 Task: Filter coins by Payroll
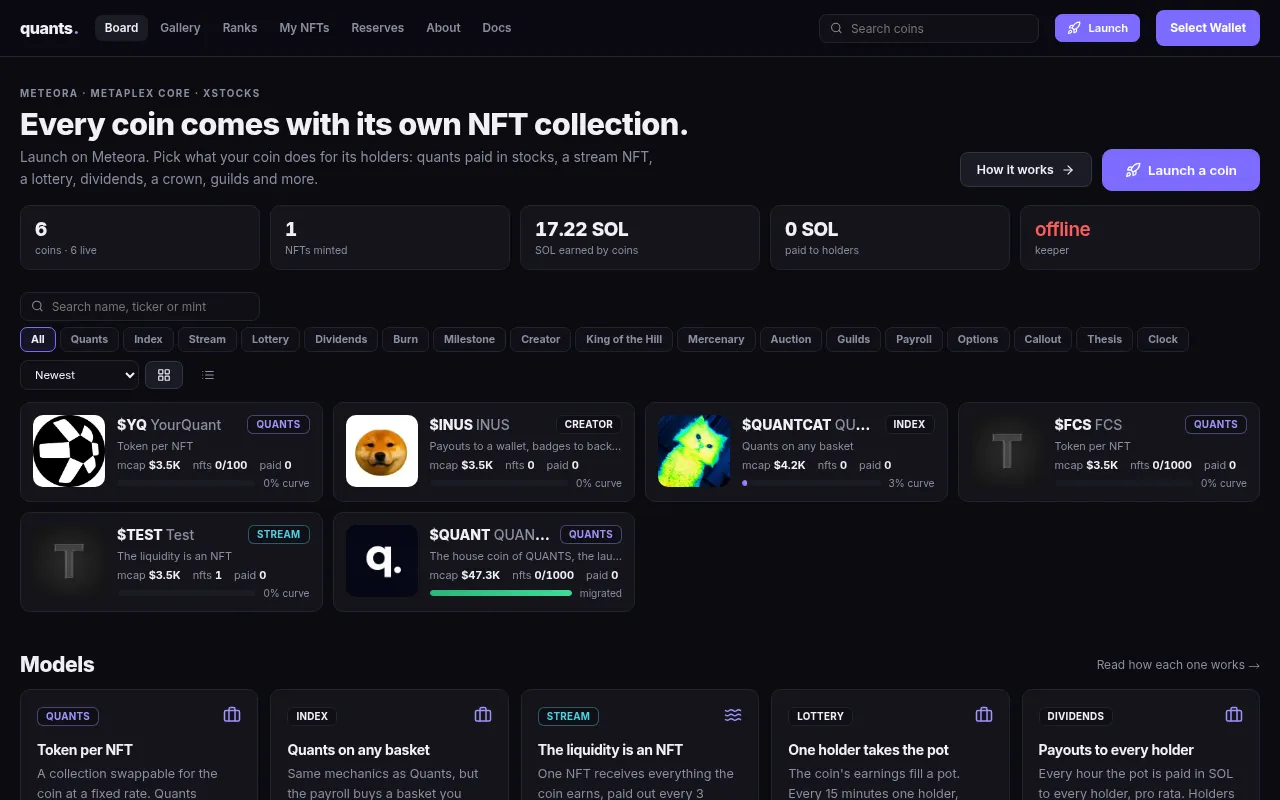[x=914, y=339]
